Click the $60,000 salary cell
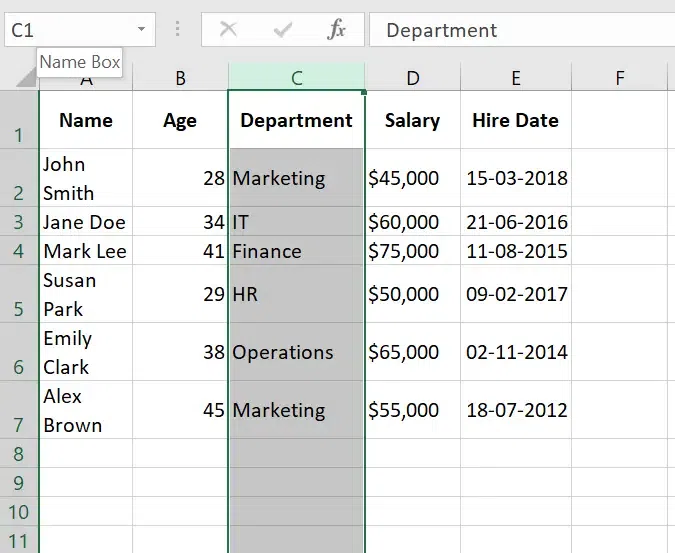This screenshot has height=553, width=675. point(413,222)
